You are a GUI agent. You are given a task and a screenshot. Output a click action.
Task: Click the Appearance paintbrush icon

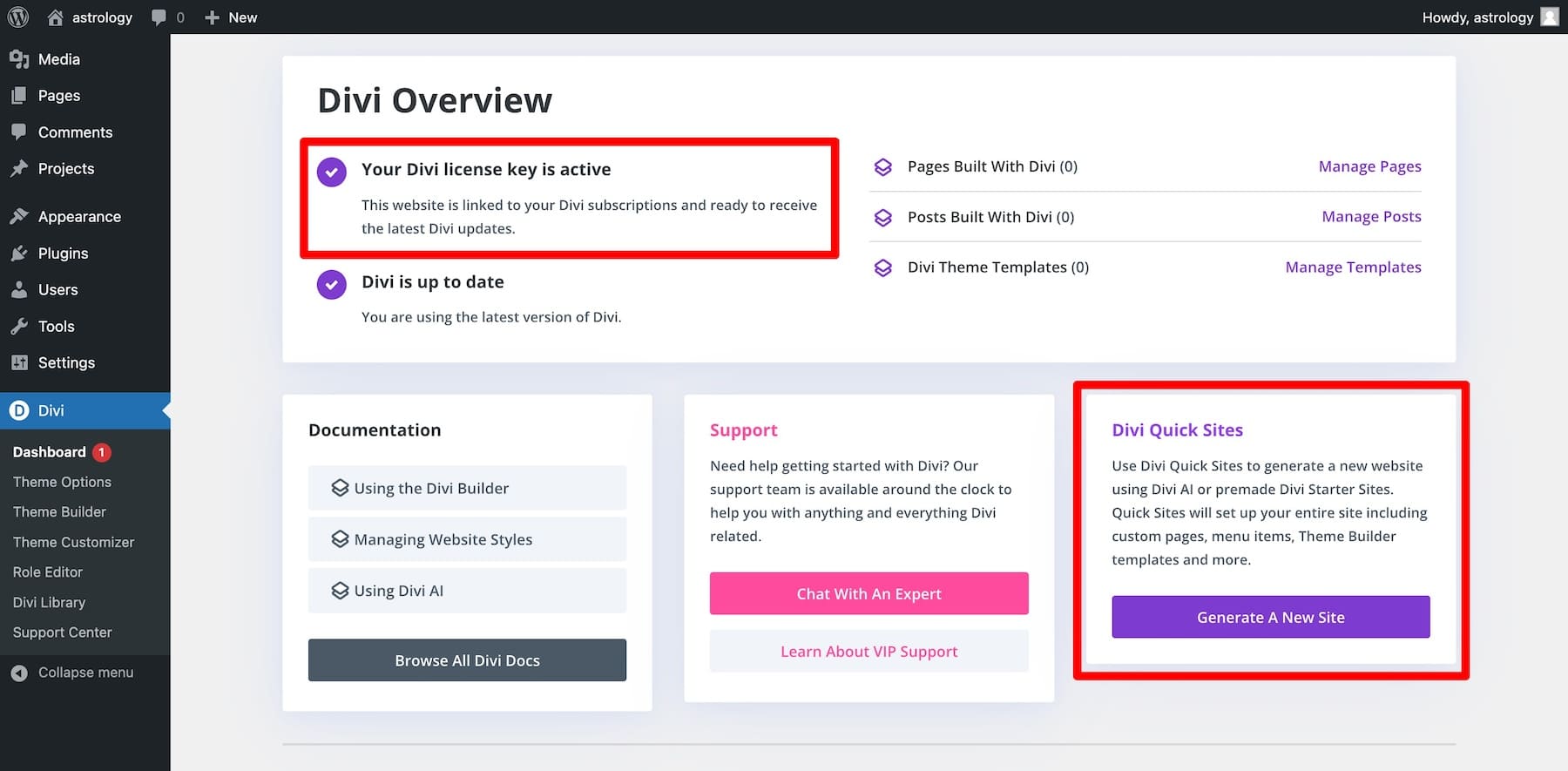(x=19, y=217)
